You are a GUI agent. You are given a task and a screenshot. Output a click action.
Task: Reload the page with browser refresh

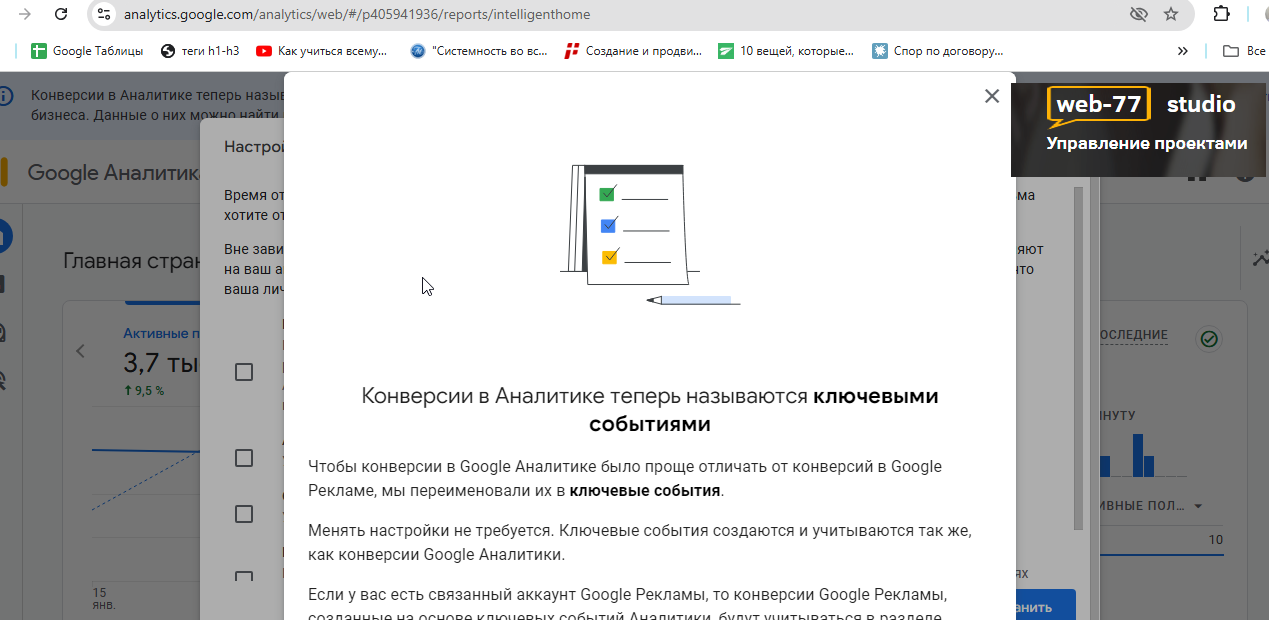pyautogui.click(x=61, y=14)
